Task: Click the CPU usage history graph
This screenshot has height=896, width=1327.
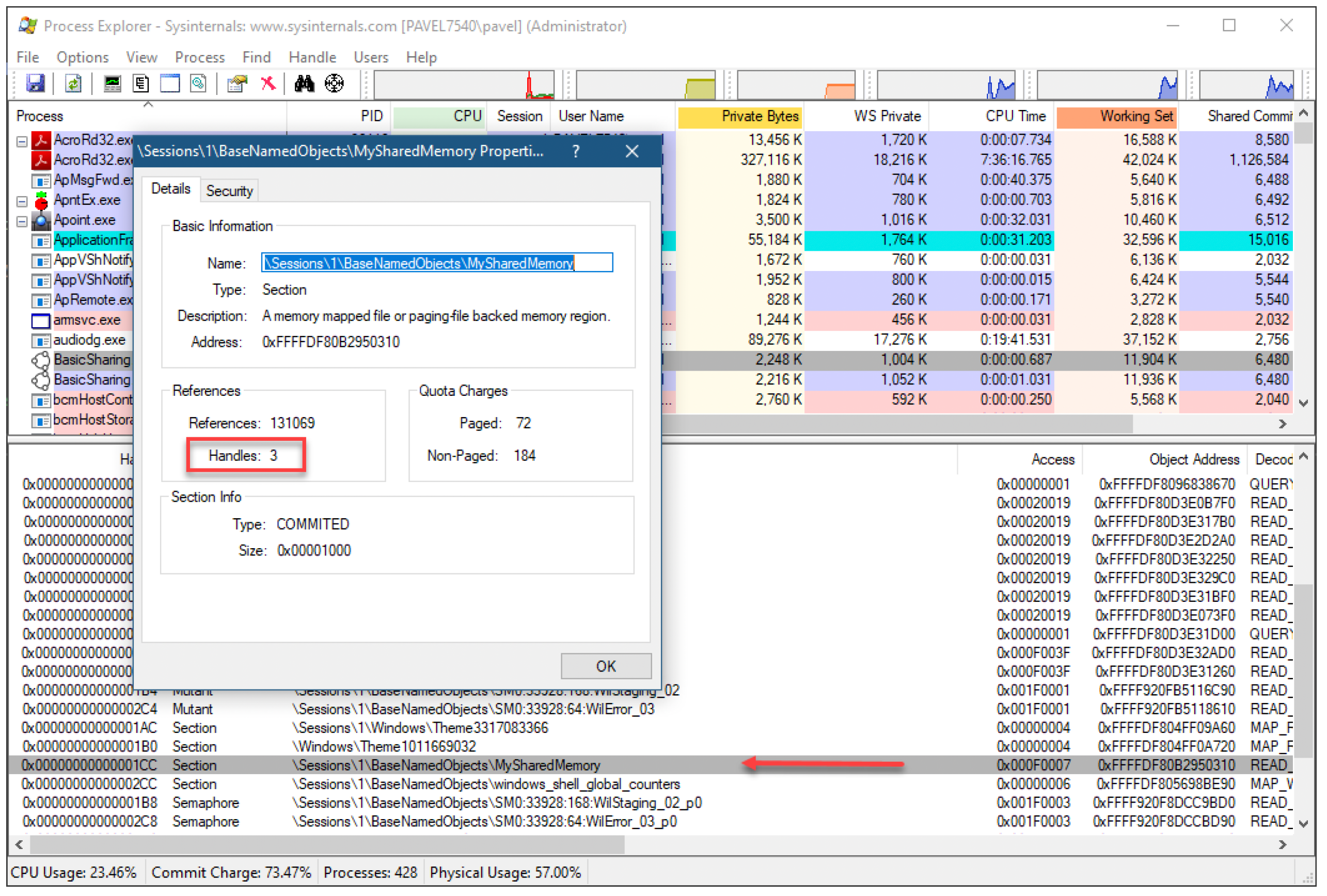Action: tap(464, 85)
